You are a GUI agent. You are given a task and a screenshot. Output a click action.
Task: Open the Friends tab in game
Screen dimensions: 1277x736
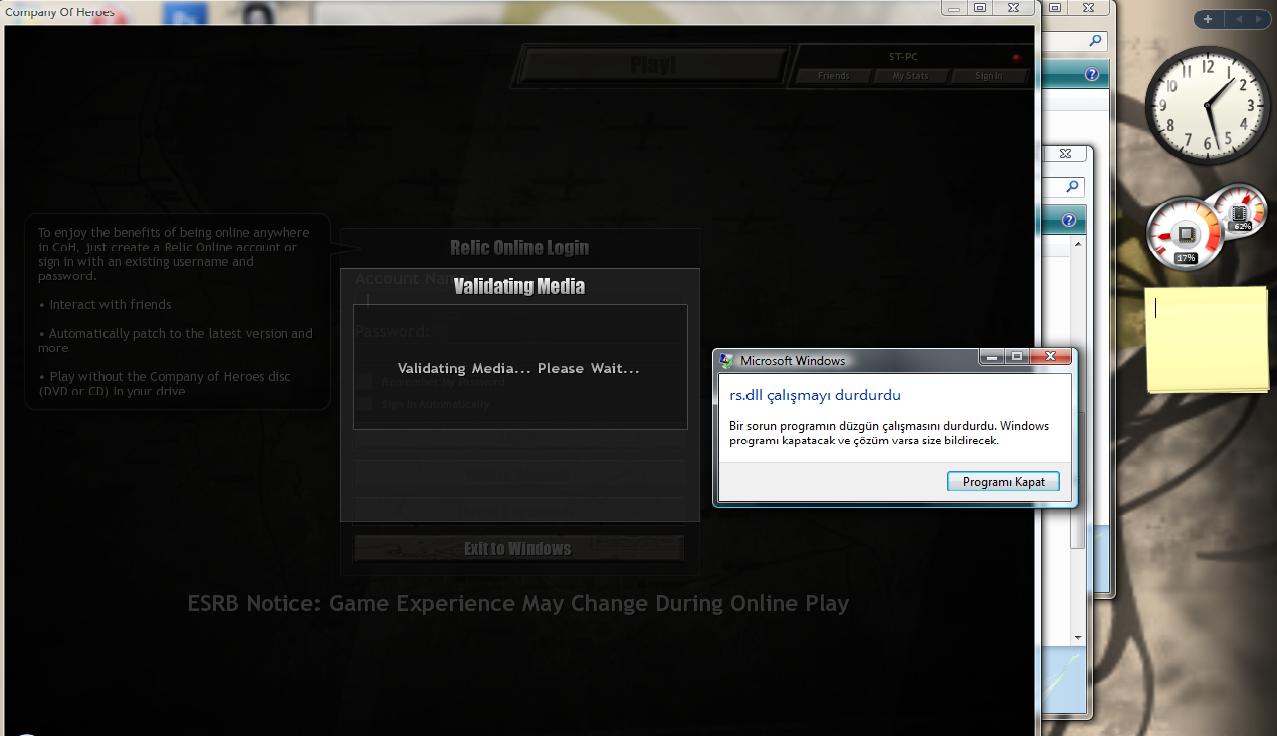[x=833, y=76]
